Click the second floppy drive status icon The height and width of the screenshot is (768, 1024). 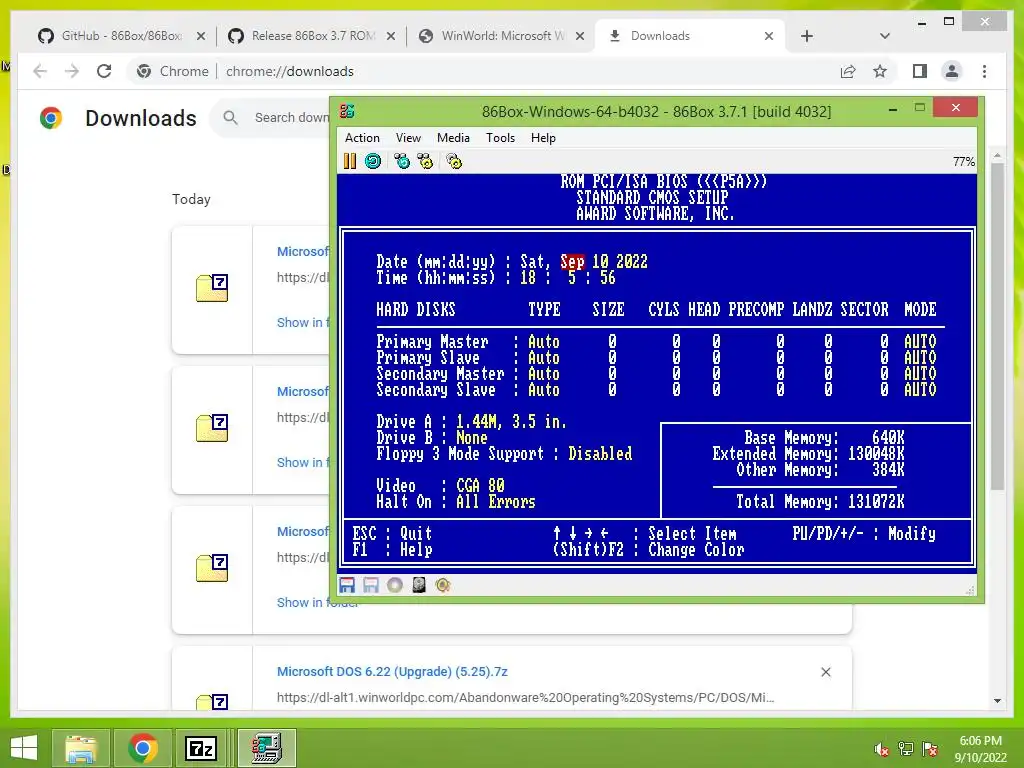click(x=371, y=585)
